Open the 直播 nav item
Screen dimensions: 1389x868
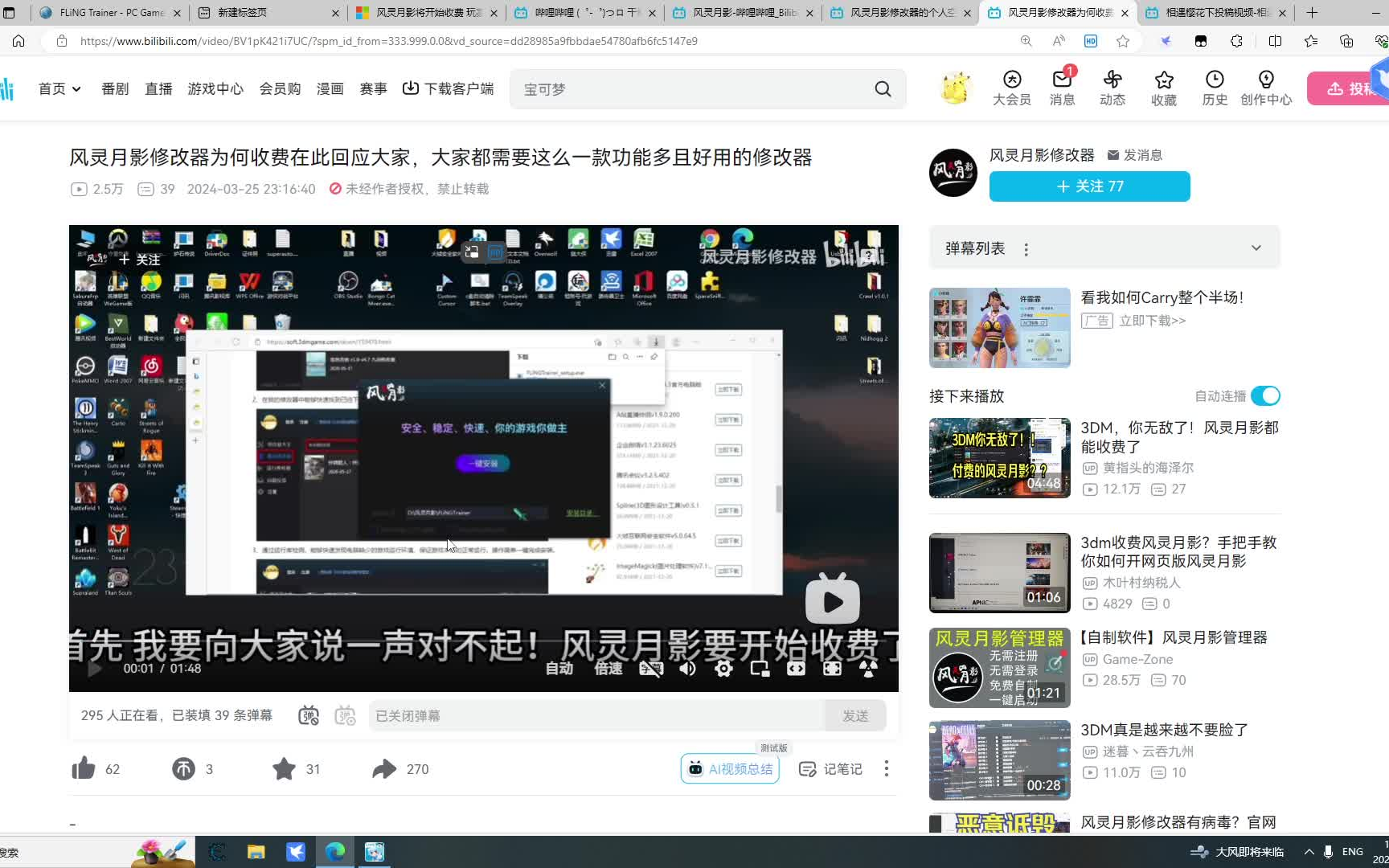pyautogui.click(x=158, y=88)
